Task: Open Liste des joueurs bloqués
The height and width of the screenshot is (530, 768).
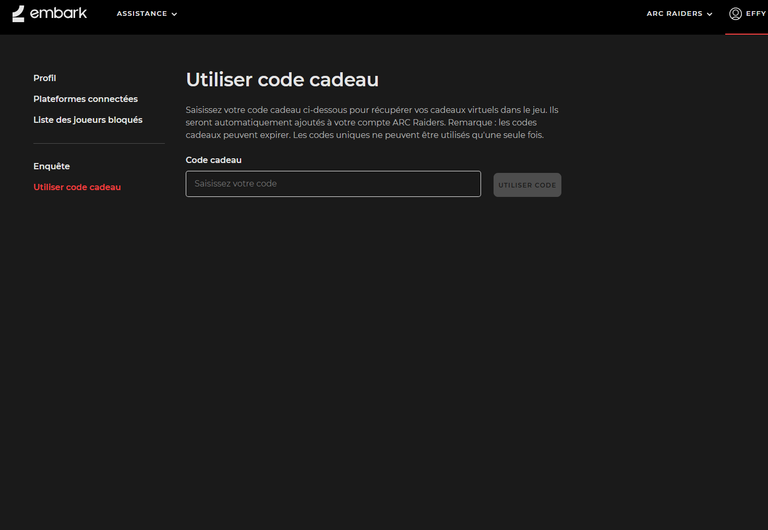Action: pyautogui.click(x=88, y=120)
